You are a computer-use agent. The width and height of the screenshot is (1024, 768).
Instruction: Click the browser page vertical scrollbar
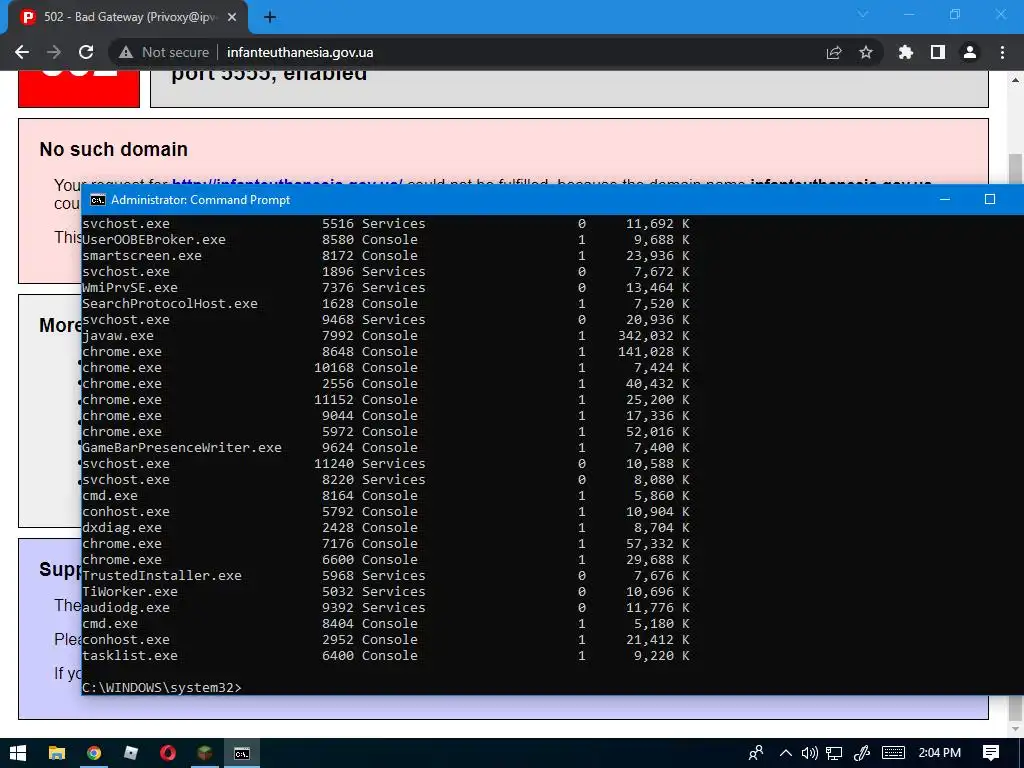pos(1016,168)
